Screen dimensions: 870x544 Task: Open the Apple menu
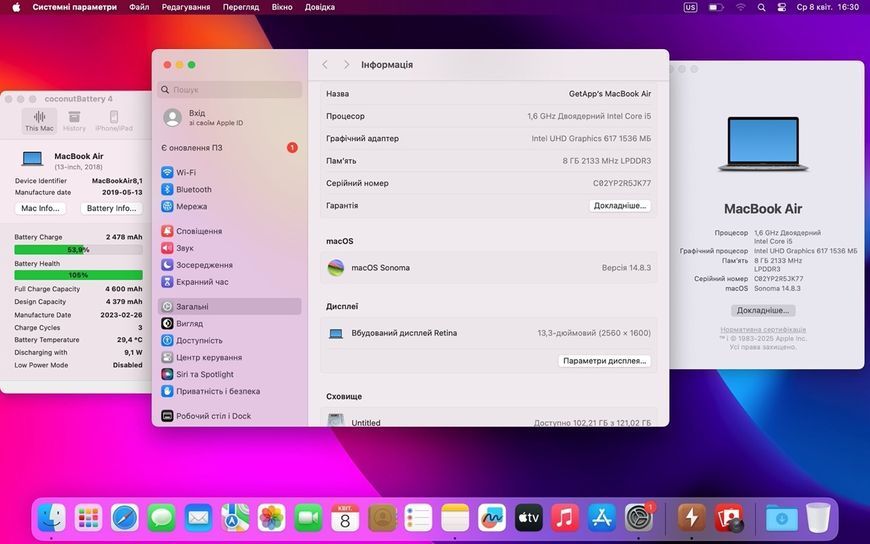click(16, 7)
